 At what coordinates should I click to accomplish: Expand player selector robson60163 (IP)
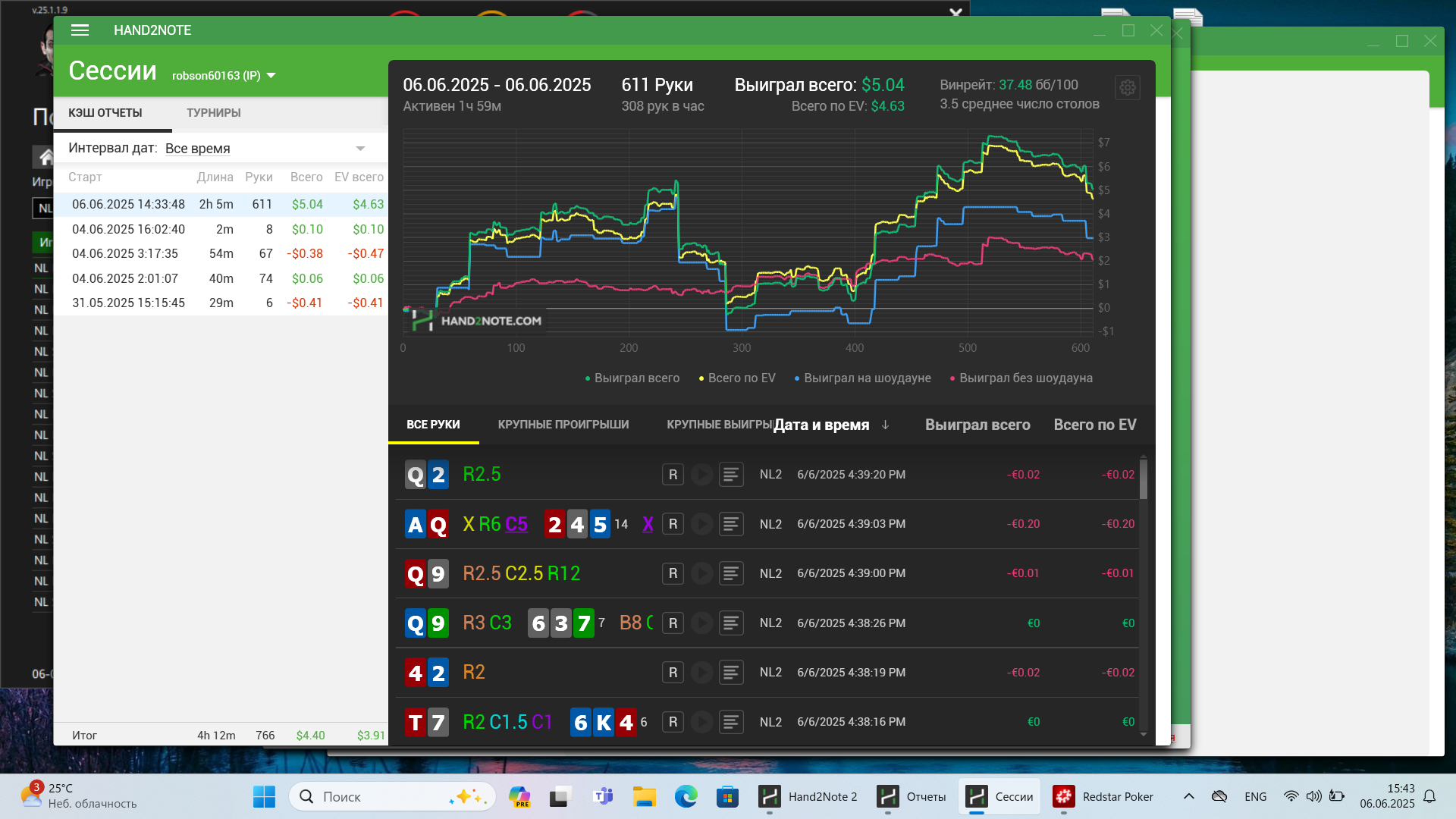[x=224, y=76]
